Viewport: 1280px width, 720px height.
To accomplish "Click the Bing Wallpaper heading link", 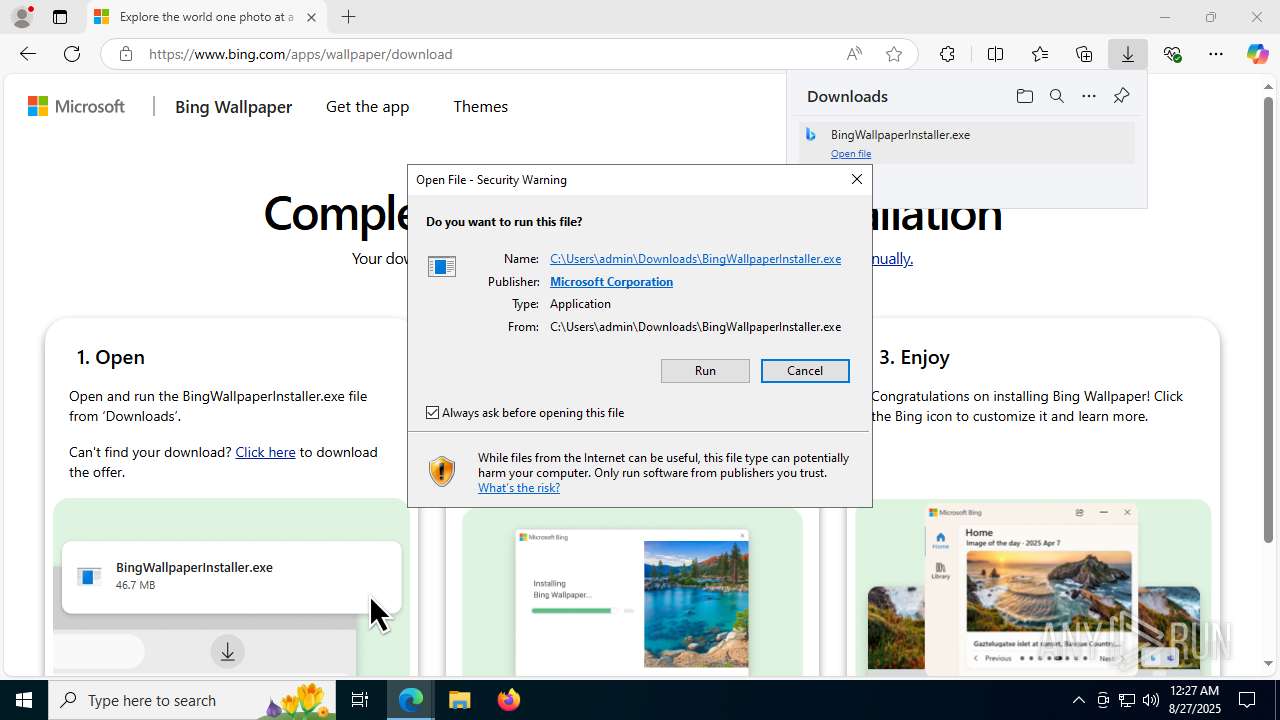I will pyautogui.click(x=233, y=106).
